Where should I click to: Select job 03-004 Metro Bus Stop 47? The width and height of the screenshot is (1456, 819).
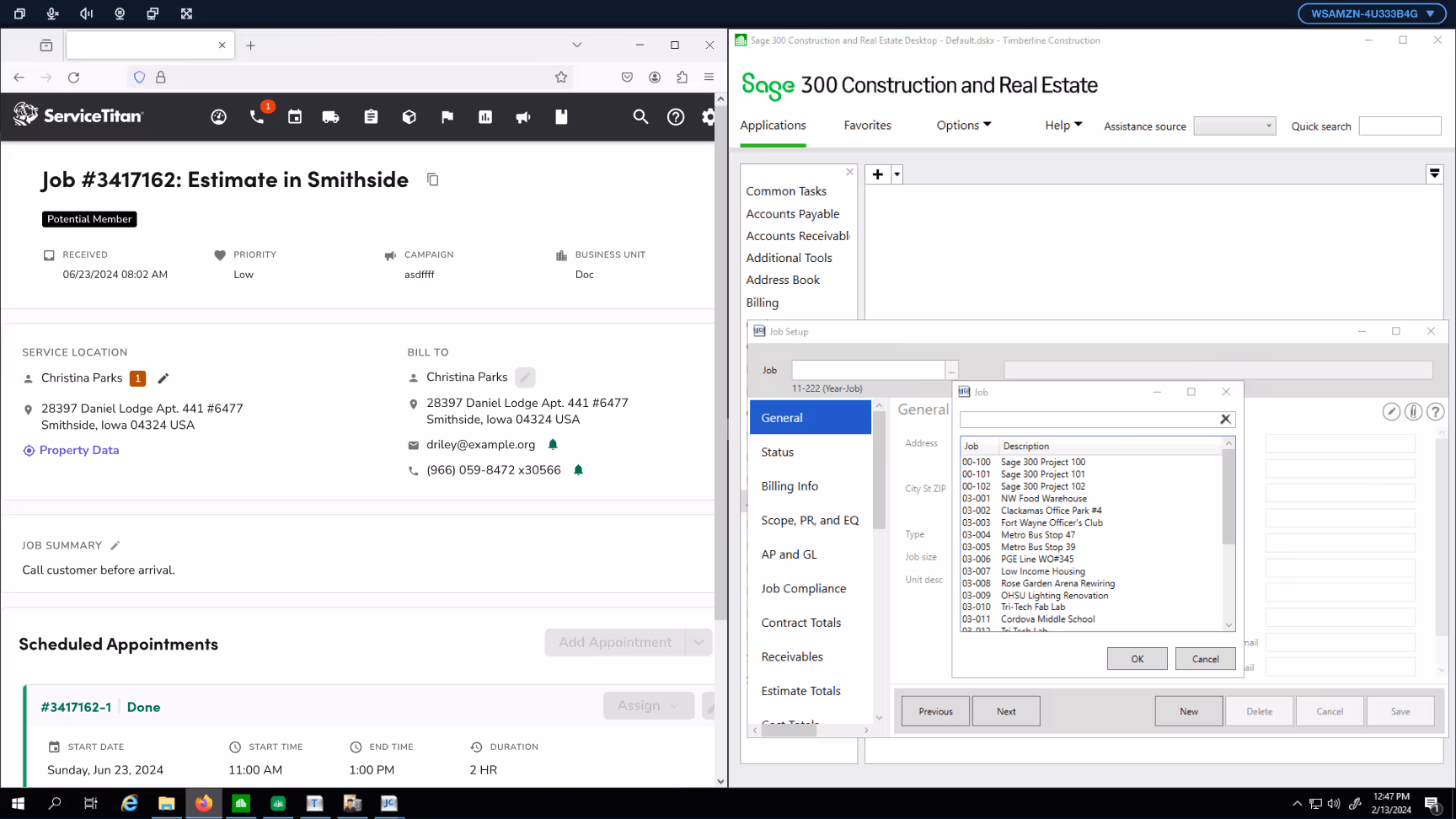pos(1091,535)
